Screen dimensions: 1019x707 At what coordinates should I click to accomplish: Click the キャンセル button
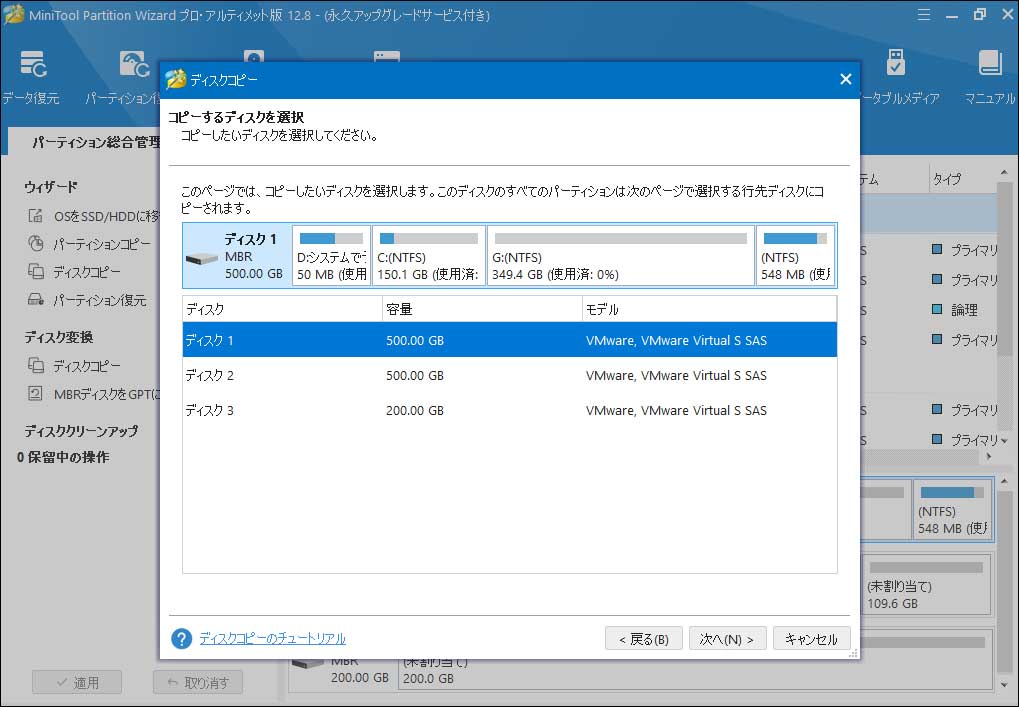811,639
